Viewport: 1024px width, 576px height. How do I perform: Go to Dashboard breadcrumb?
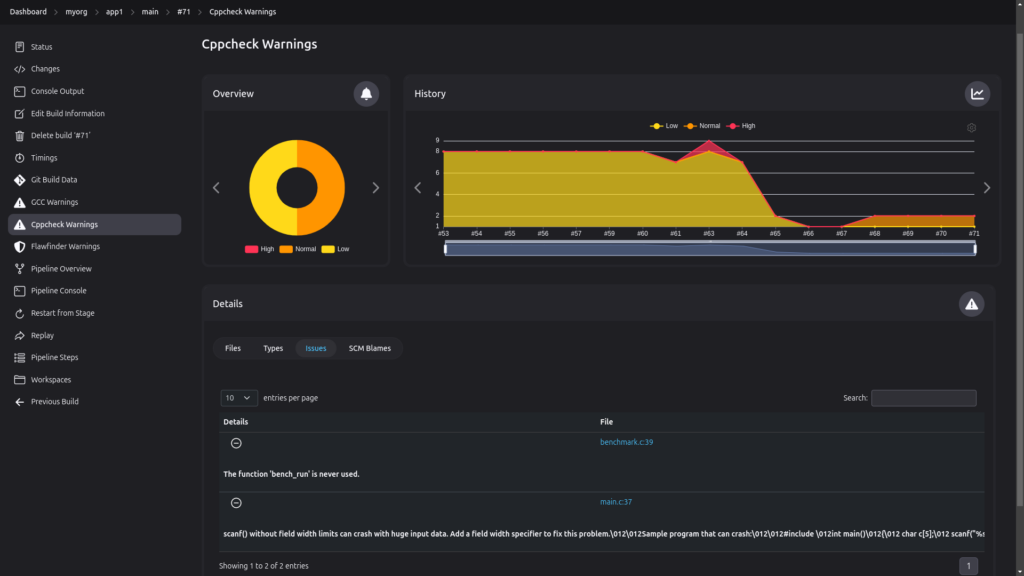(x=28, y=12)
